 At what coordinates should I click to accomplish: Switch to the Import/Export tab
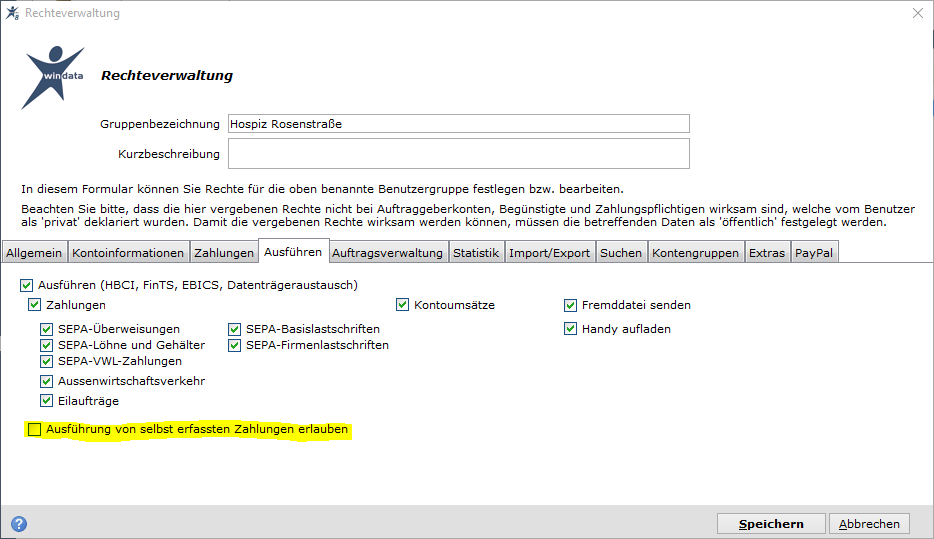pyautogui.click(x=549, y=253)
